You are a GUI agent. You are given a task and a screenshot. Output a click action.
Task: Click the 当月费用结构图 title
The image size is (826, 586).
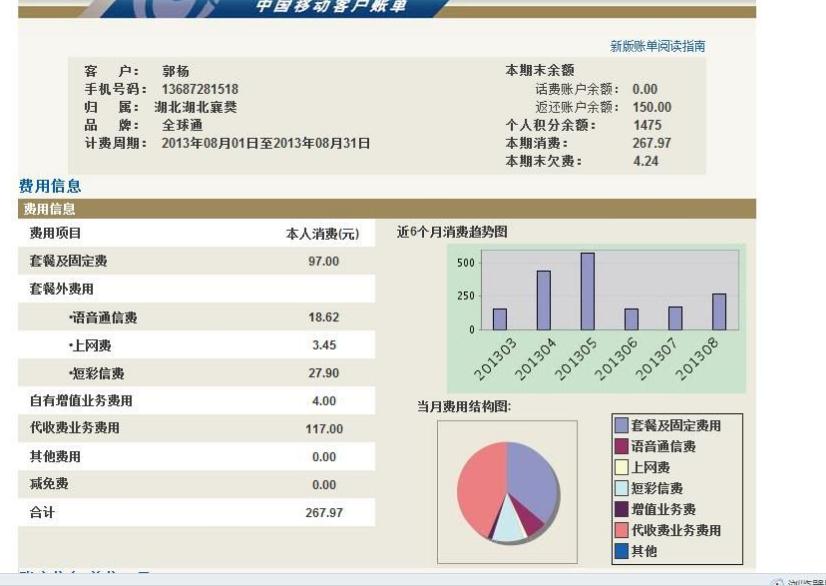click(x=464, y=407)
